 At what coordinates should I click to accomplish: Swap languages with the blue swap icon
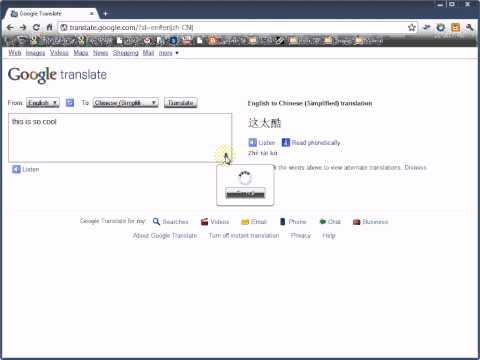tap(70, 103)
